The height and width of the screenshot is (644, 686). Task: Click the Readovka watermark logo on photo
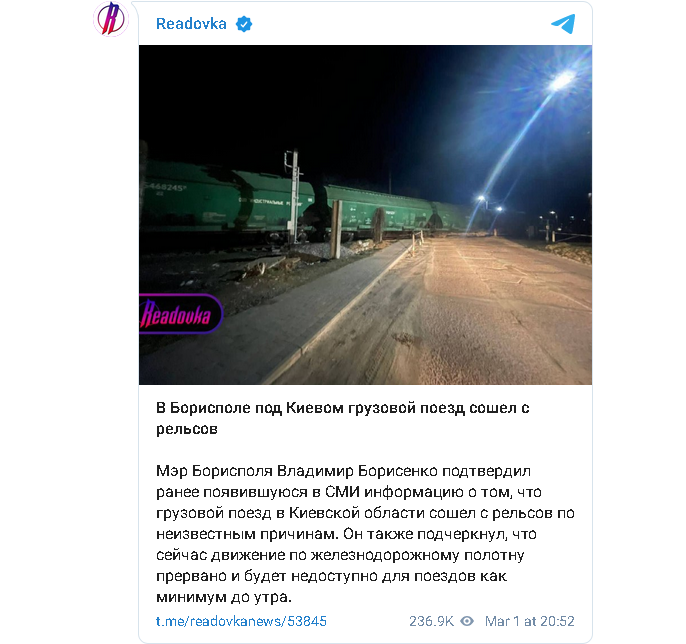point(180,314)
